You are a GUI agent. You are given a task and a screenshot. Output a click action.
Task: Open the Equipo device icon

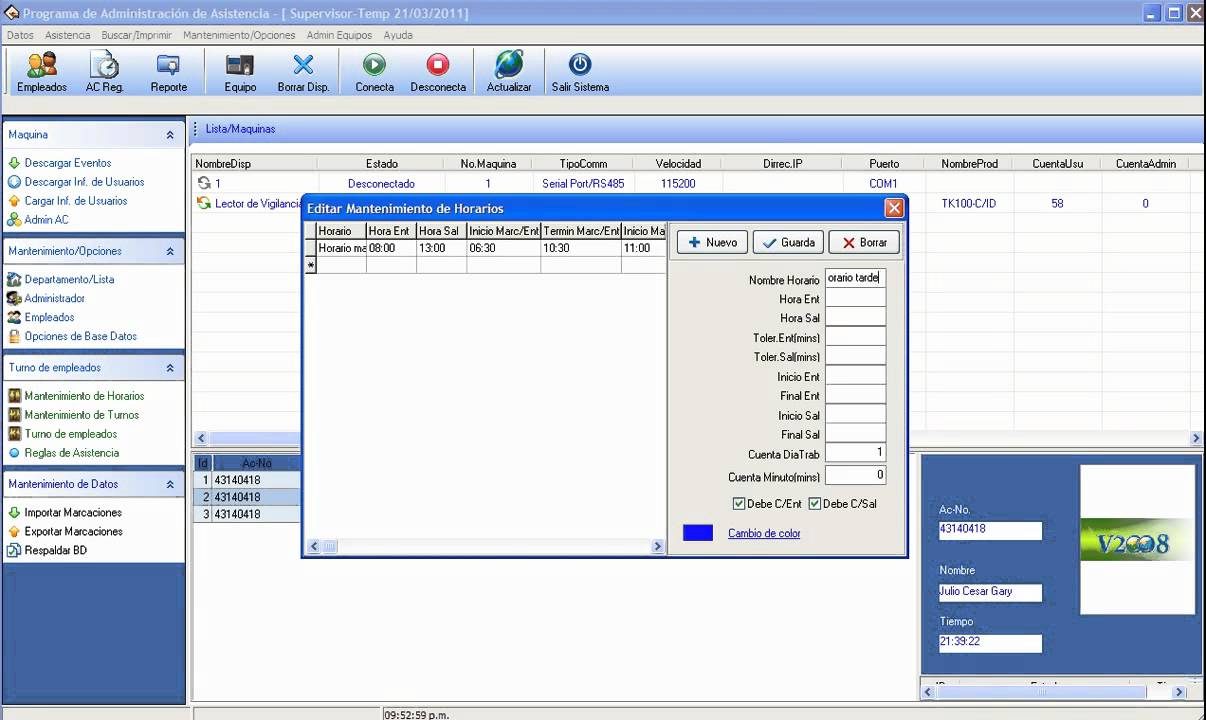[240, 73]
